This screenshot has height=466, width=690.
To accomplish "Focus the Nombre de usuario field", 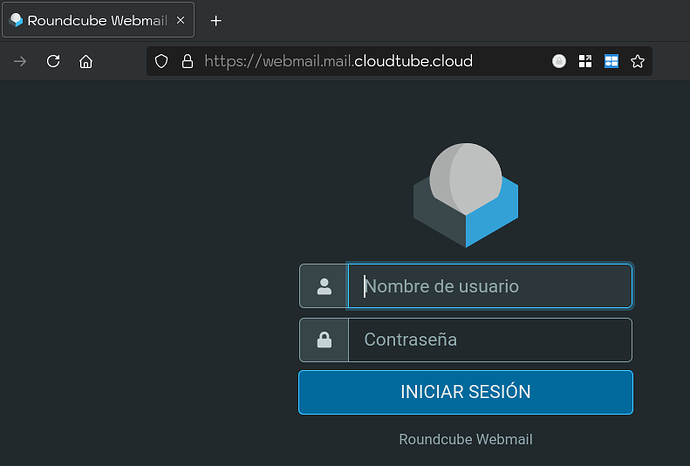I will coord(490,286).
